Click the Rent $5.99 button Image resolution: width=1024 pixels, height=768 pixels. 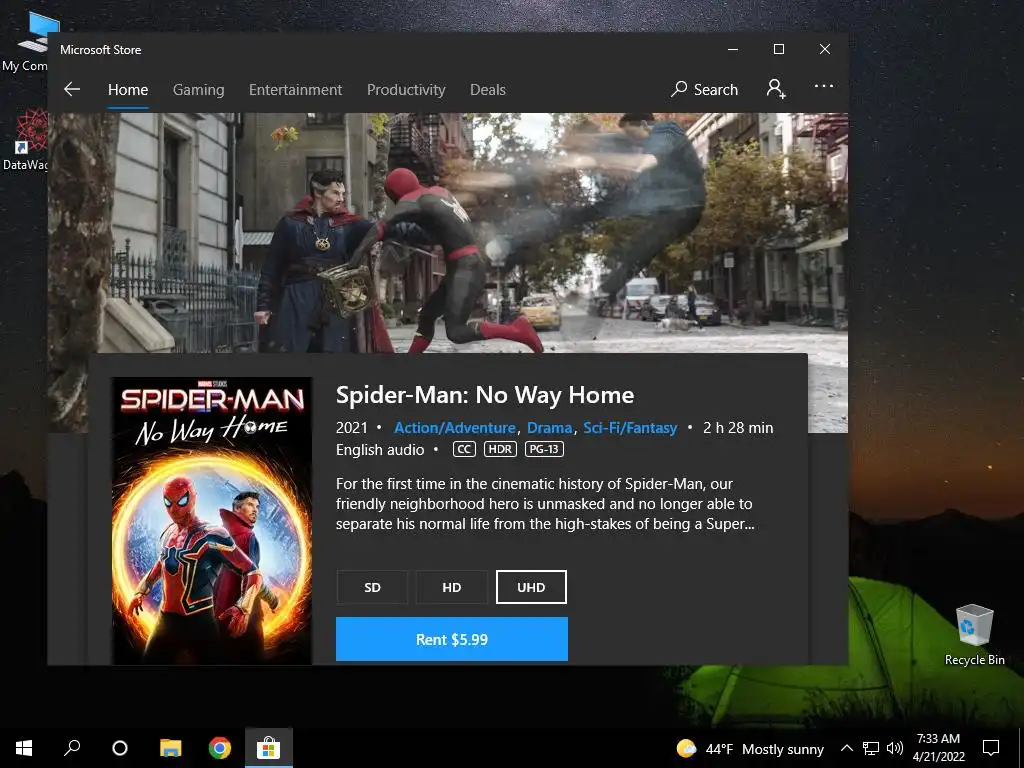click(452, 639)
